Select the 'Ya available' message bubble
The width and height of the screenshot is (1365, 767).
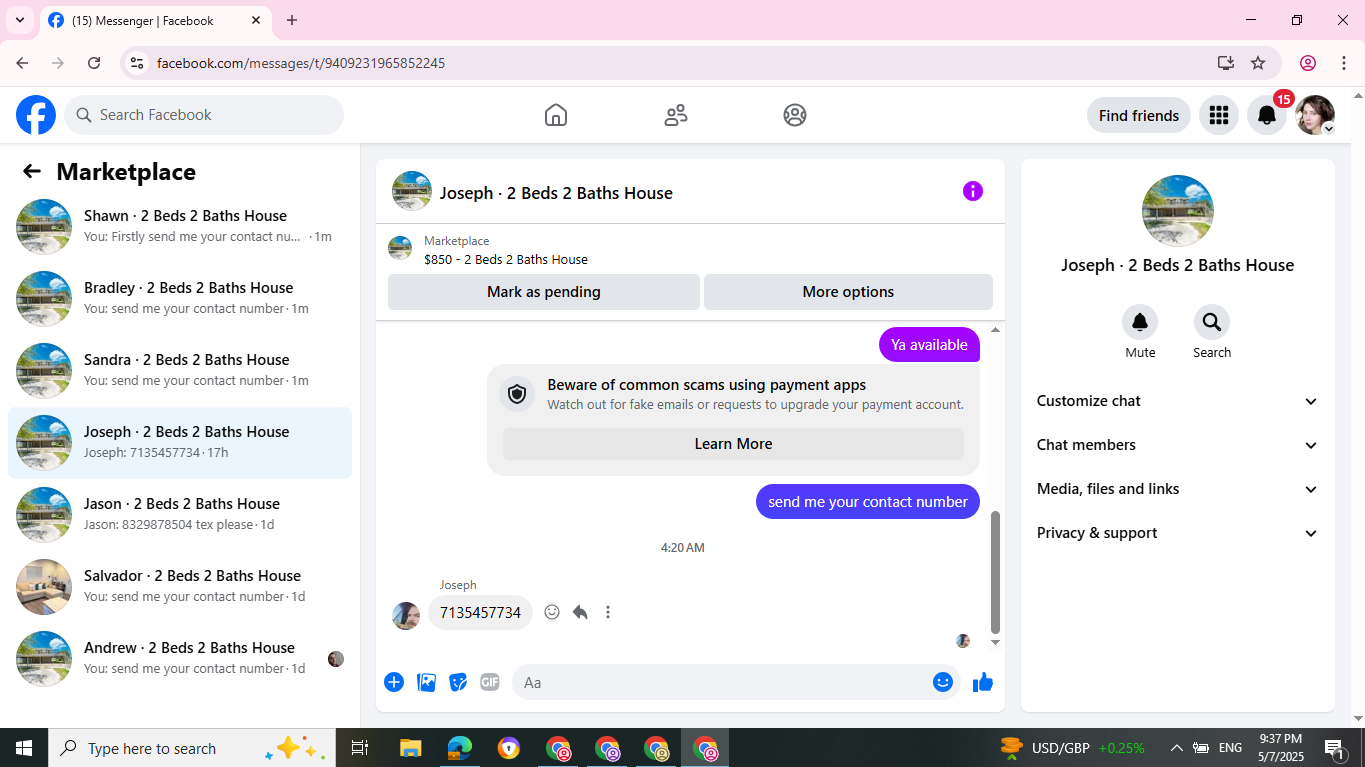(929, 345)
